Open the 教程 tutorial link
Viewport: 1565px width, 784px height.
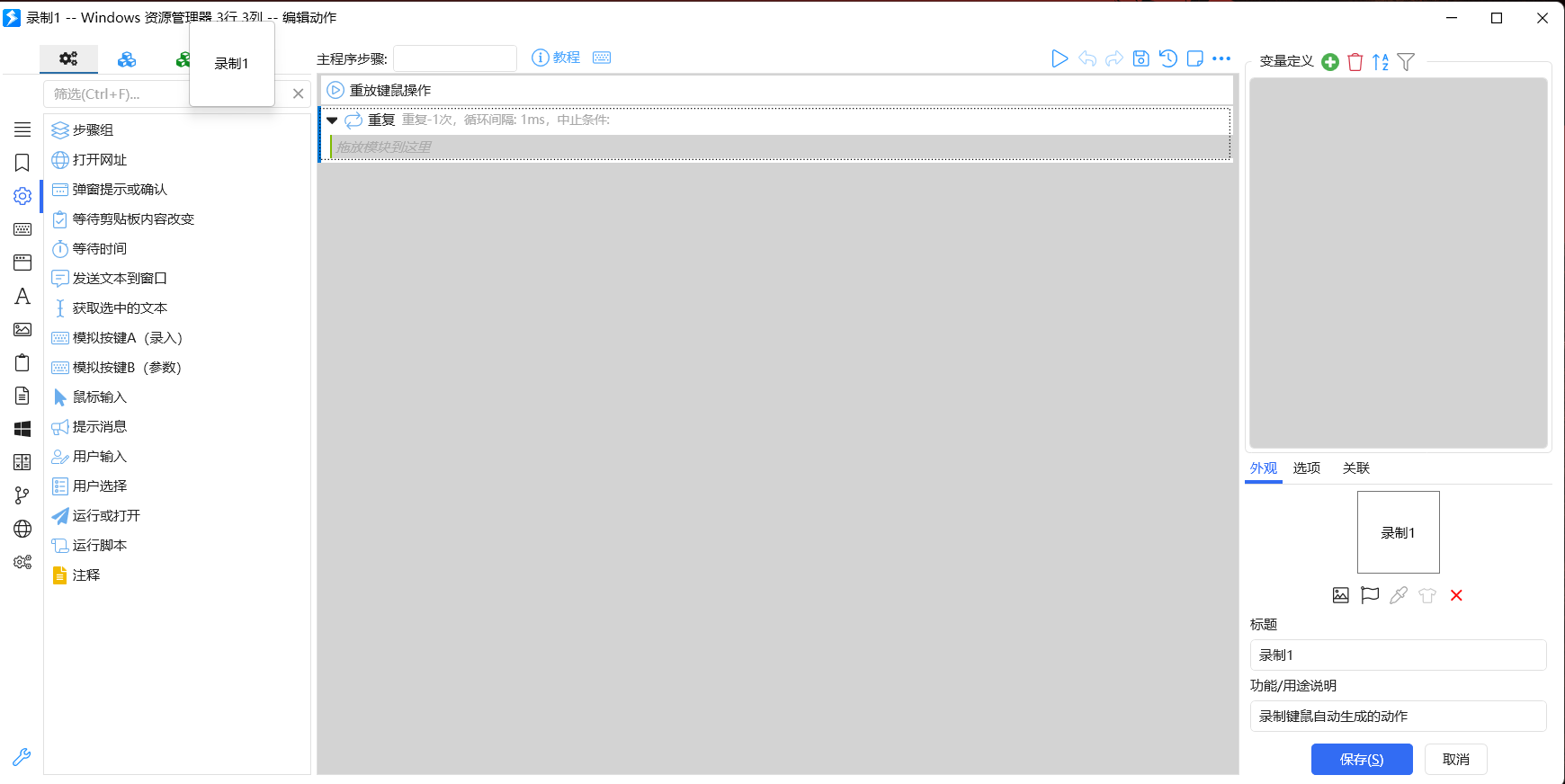pyautogui.click(x=556, y=58)
